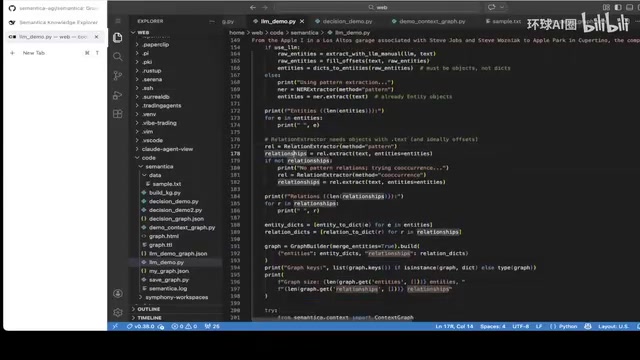Open llm_demo_graph.json in the explorer
Viewport: 640px width, 360px height.
click(x=178, y=253)
